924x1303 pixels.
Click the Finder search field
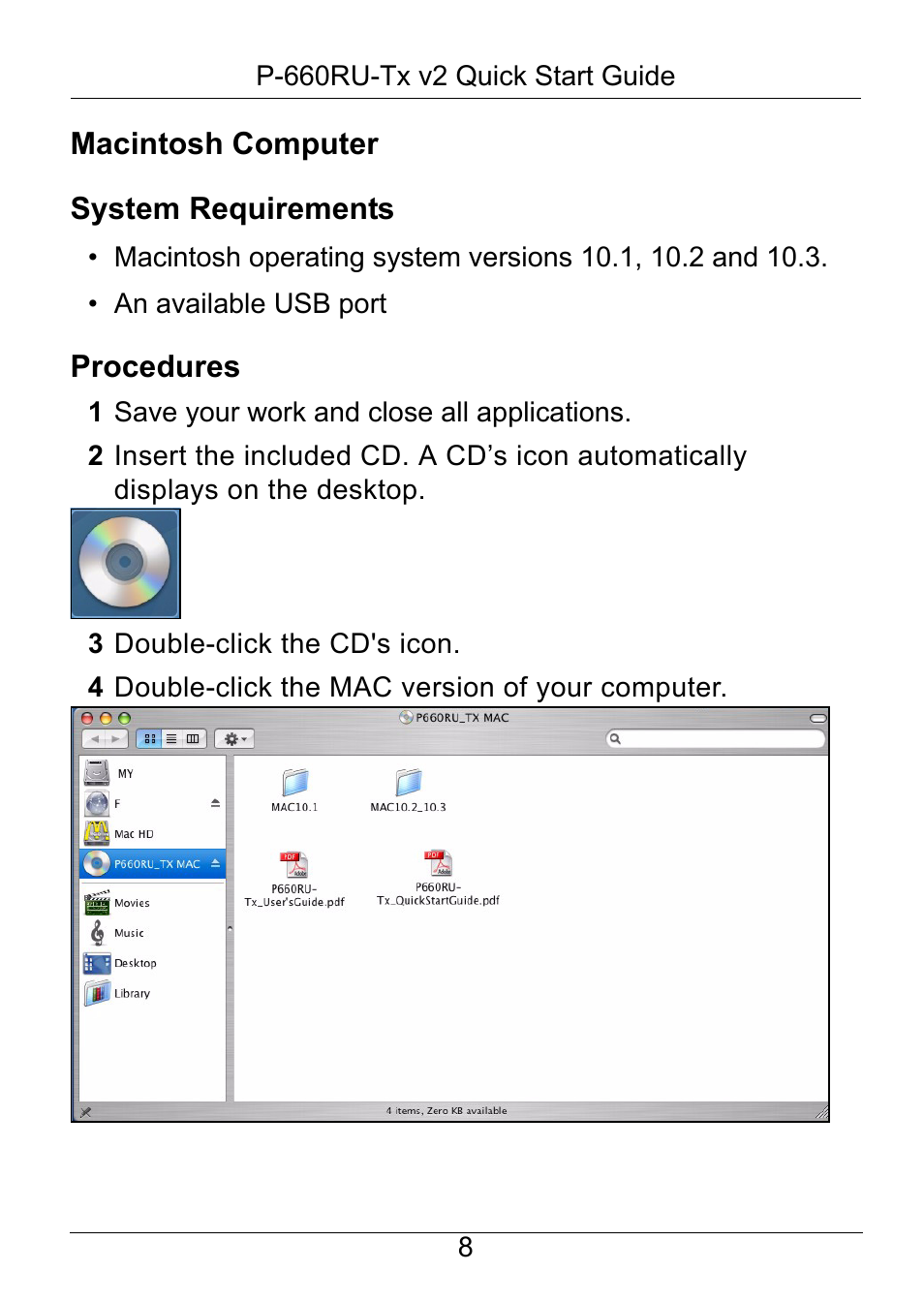tap(716, 739)
